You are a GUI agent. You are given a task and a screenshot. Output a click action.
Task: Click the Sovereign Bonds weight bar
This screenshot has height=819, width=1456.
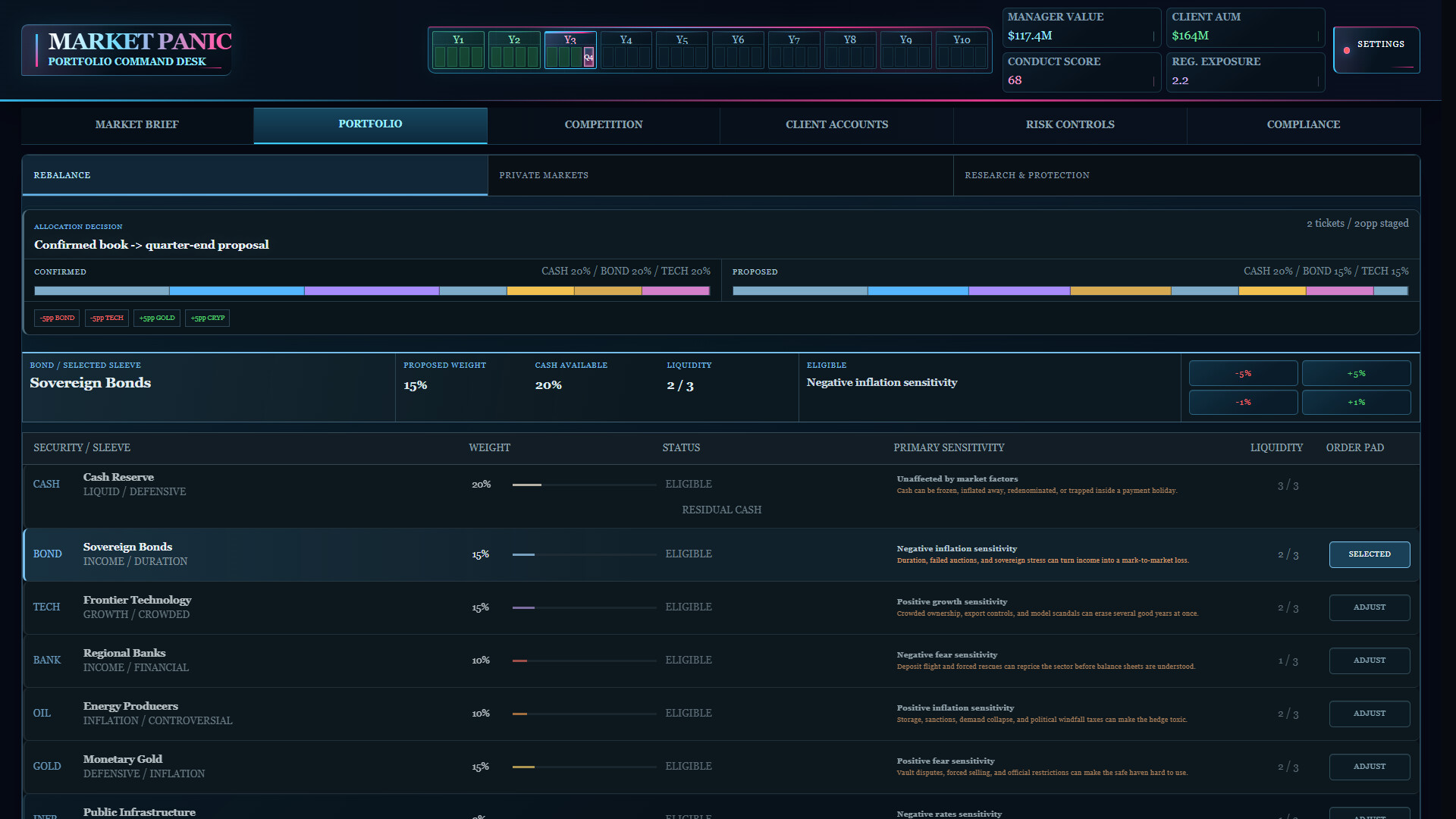click(584, 554)
